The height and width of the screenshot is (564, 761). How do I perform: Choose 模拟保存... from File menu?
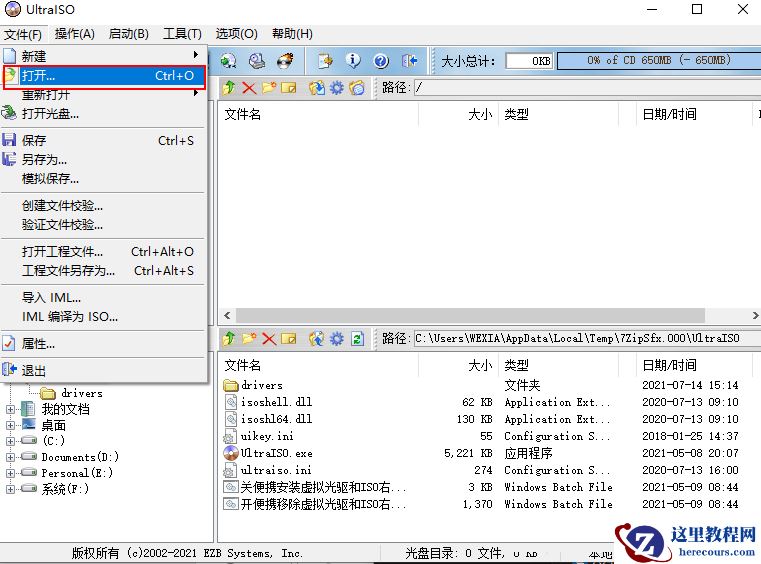[103, 179]
